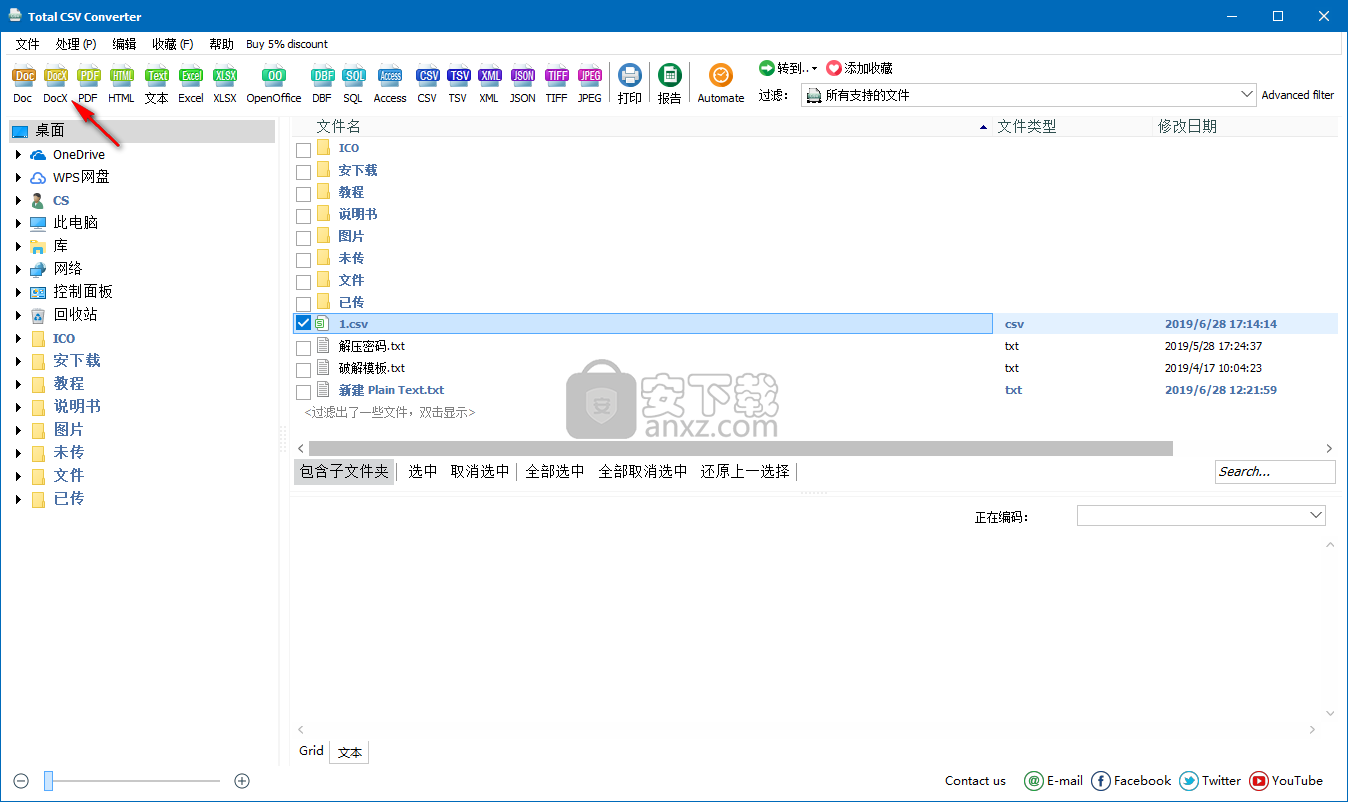This screenshot has width=1348, height=802.
Task: Open the Advanced filter link
Action: tap(1297, 95)
